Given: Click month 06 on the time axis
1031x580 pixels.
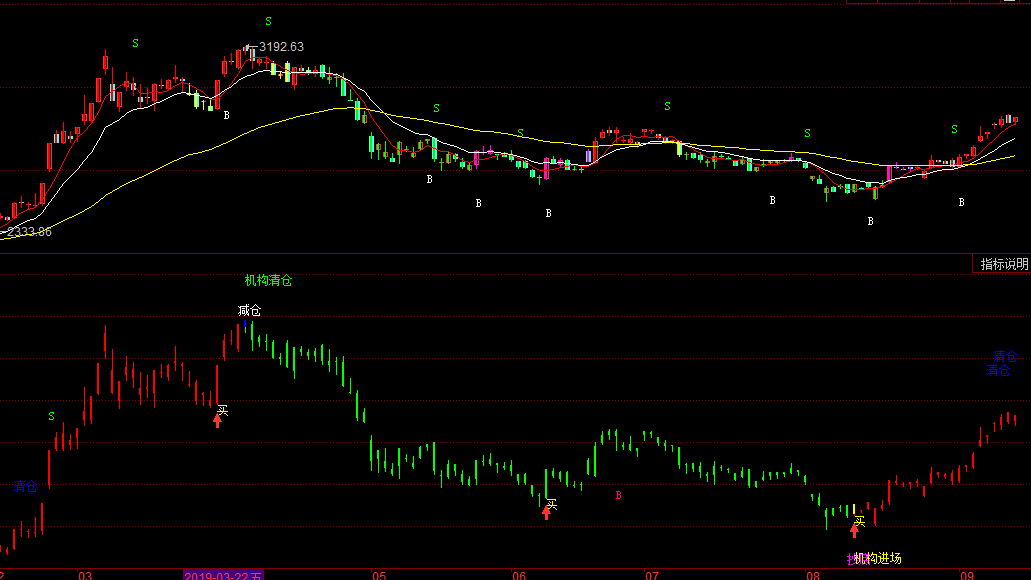Looking at the screenshot, I should [518, 575].
